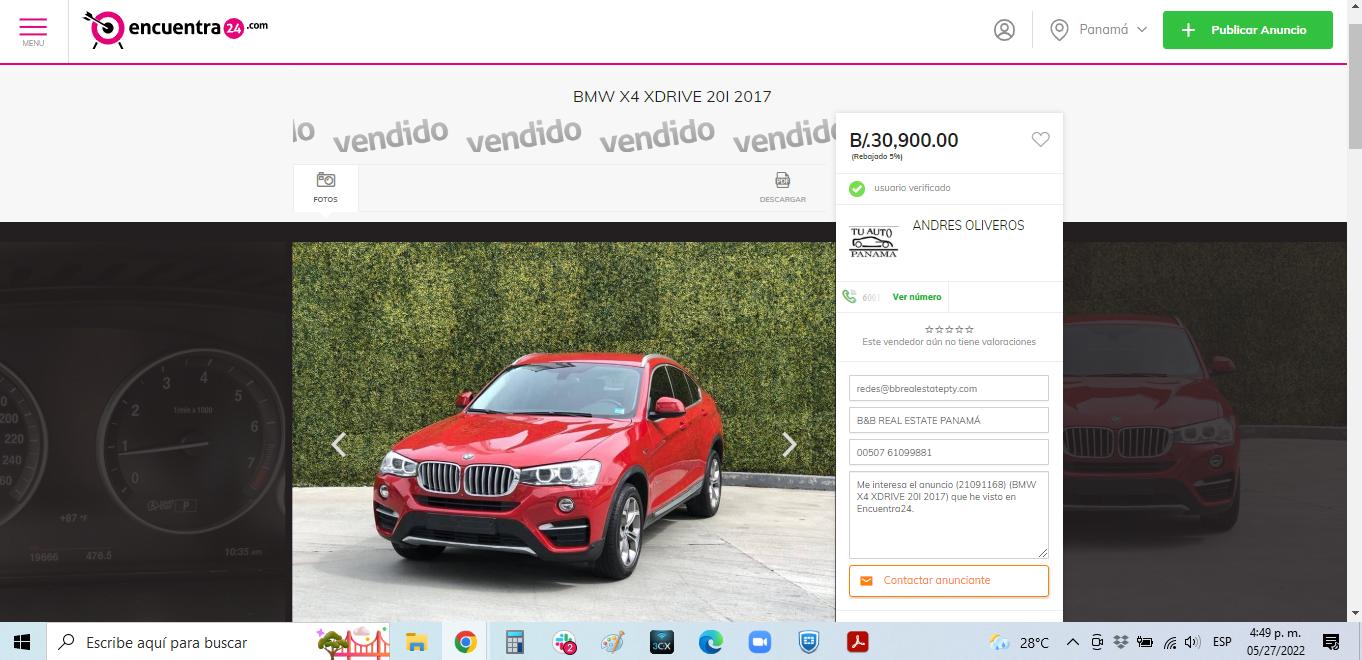This screenshot has height=660, width=1362.
Task: Open Zoom from the taskbar
Action: 759,642
